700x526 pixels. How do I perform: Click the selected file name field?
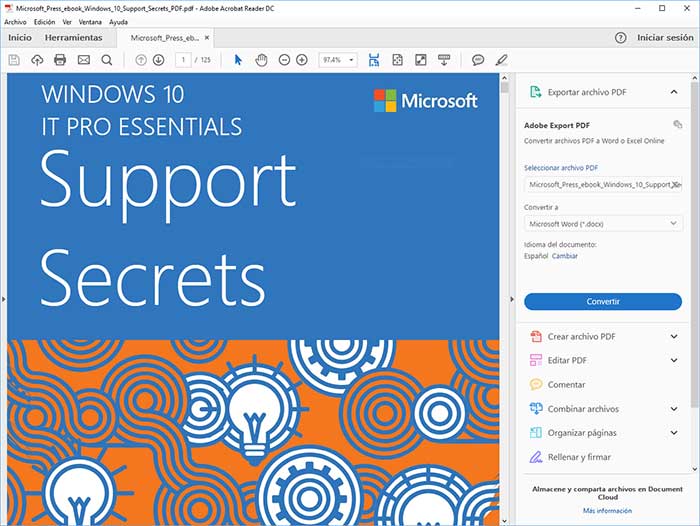click(x=603, y=184)
